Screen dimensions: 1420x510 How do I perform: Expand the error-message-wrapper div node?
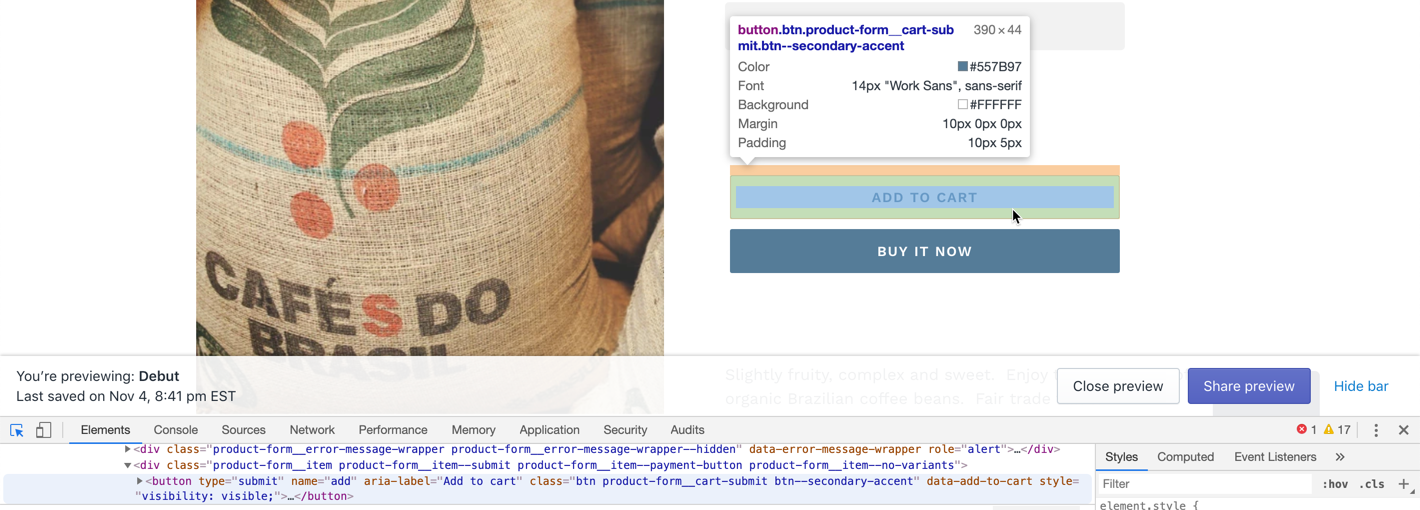tap(127, 450)
